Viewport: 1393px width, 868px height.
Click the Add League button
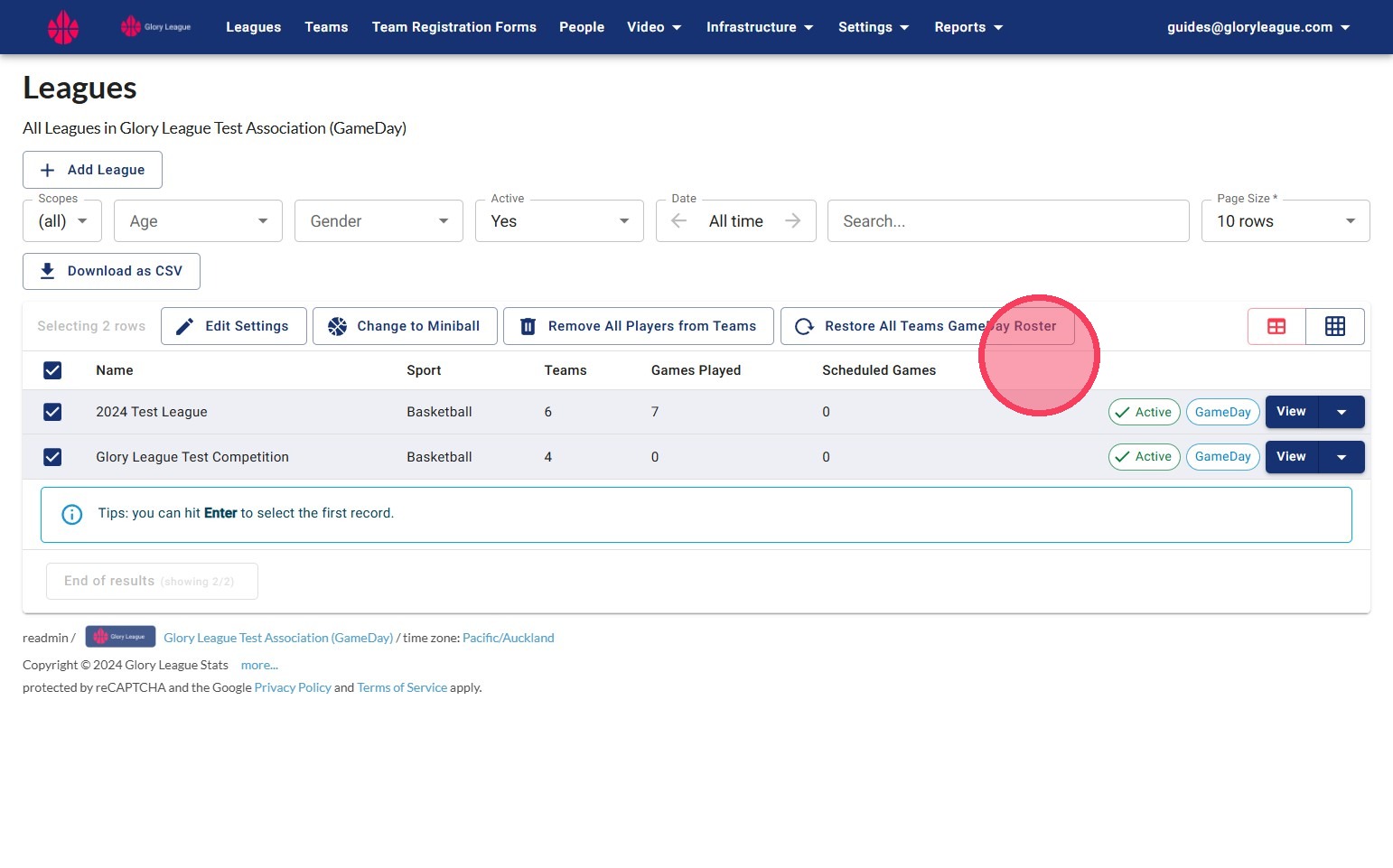(92, 170)
